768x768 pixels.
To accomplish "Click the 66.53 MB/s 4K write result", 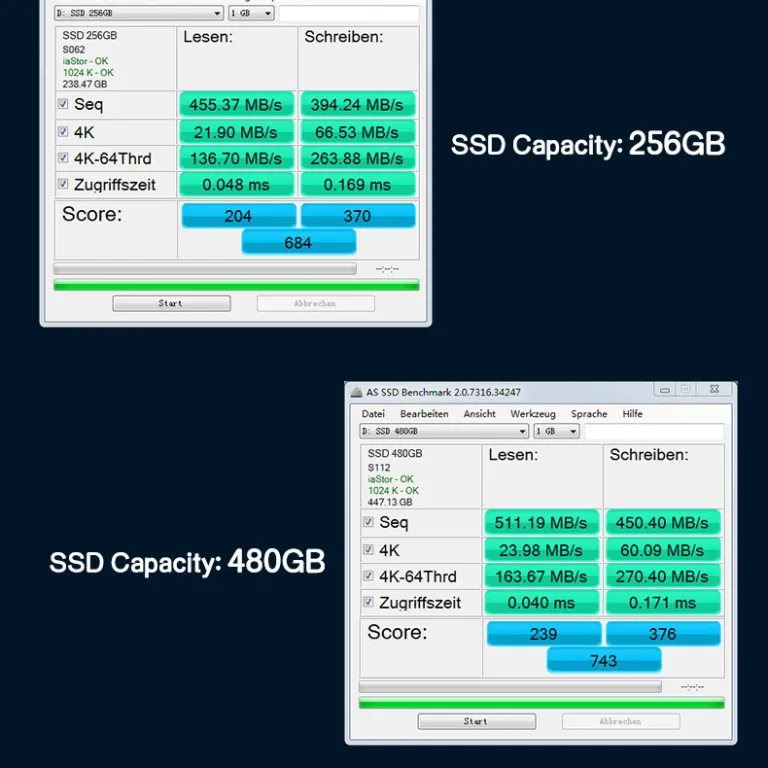I will [x=357, y=132].
